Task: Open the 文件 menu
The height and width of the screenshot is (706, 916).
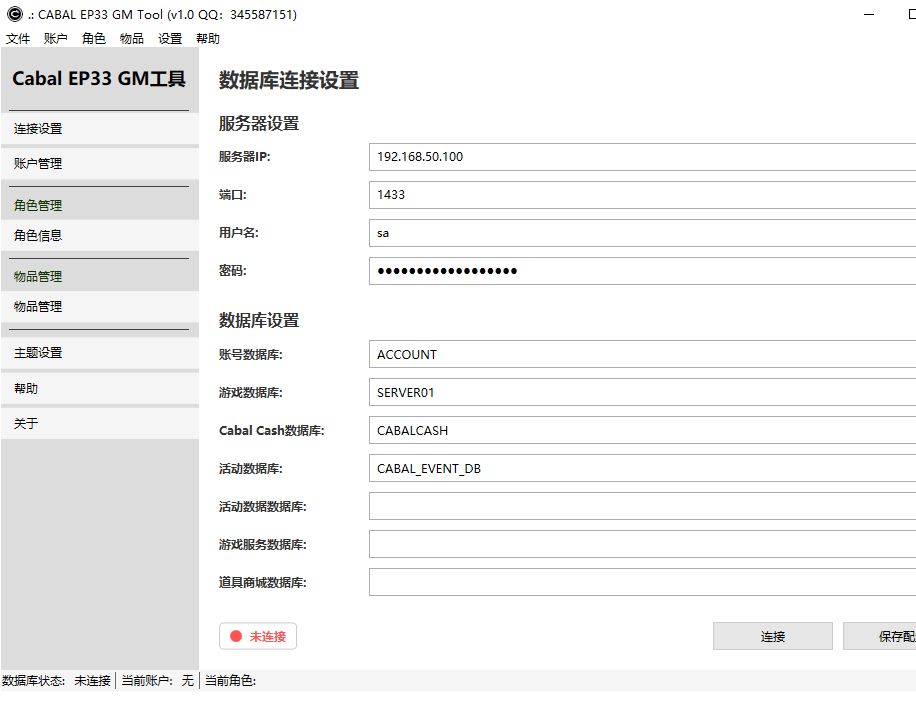Action: 18,39
